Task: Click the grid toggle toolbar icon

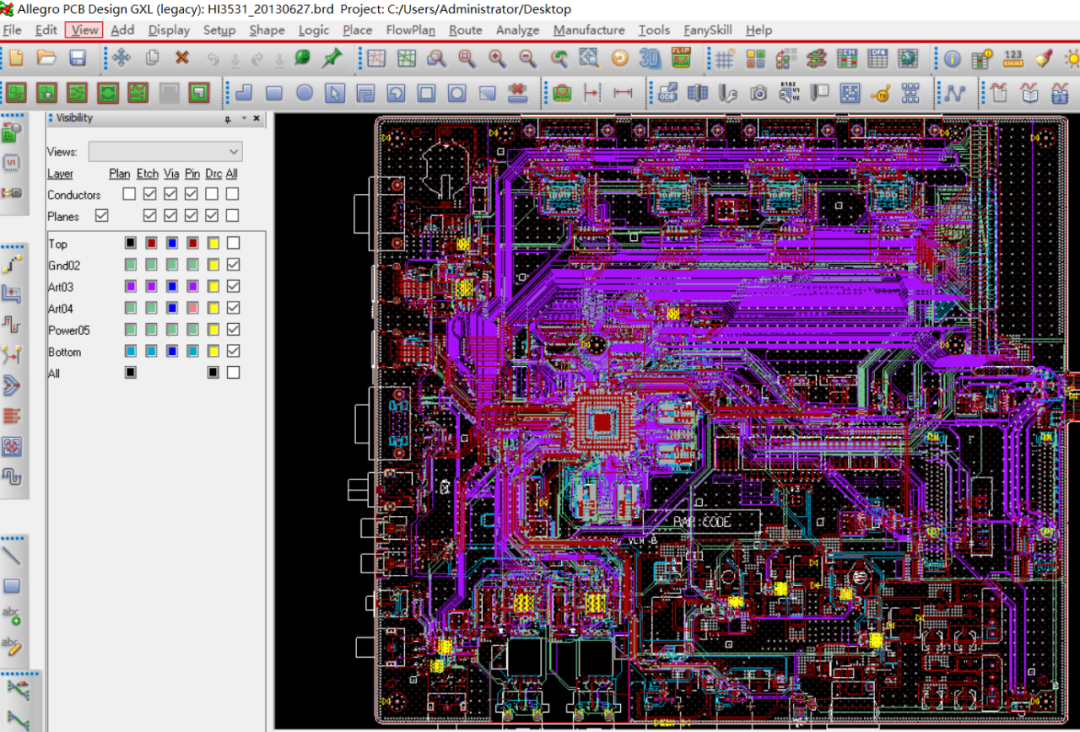Action: tap(724, 59)
